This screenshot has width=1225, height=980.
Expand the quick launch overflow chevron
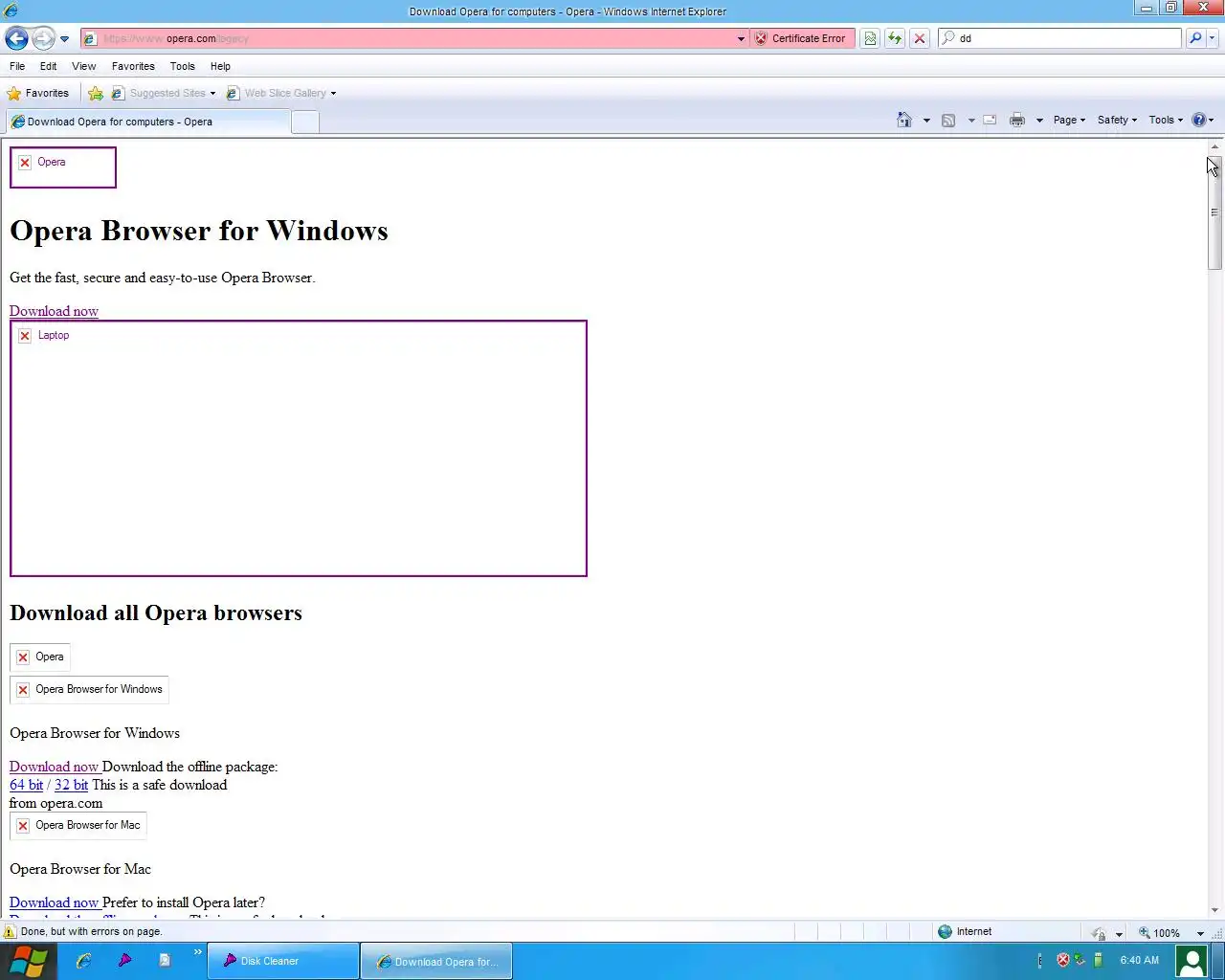pos(198,952)
